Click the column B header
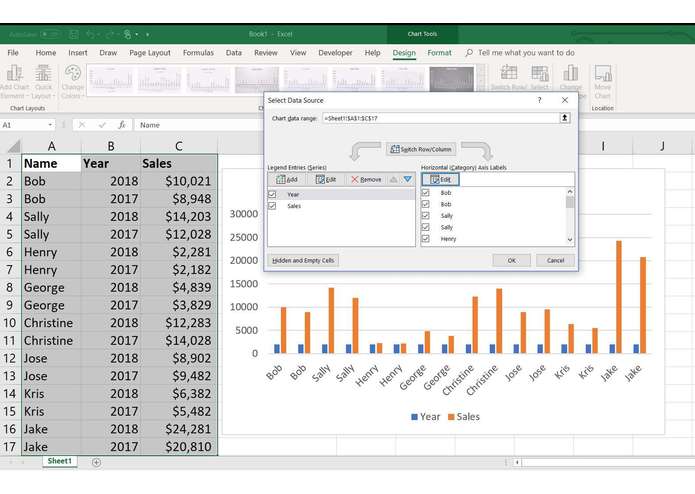Viewport: 695px width, 494px height. pyautogui.click(x=111, y=146)
